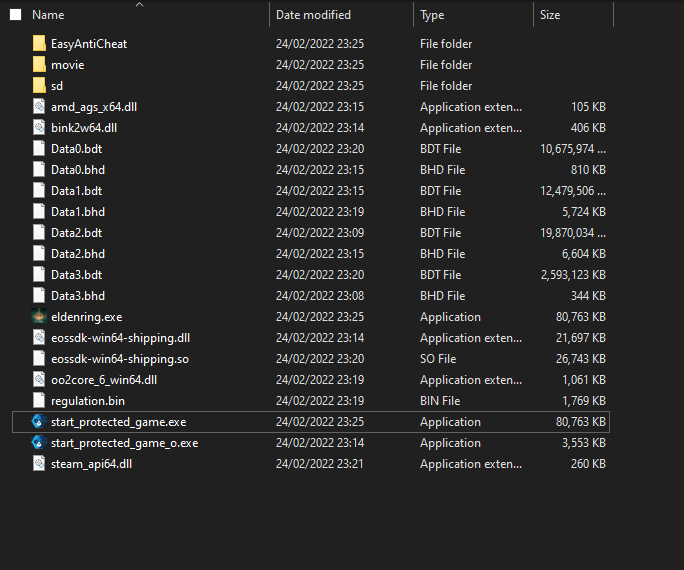Click the sd folder icon
The width and height of the screenshot is (684, 570).
pyautogui.click(x=39, y=86)
